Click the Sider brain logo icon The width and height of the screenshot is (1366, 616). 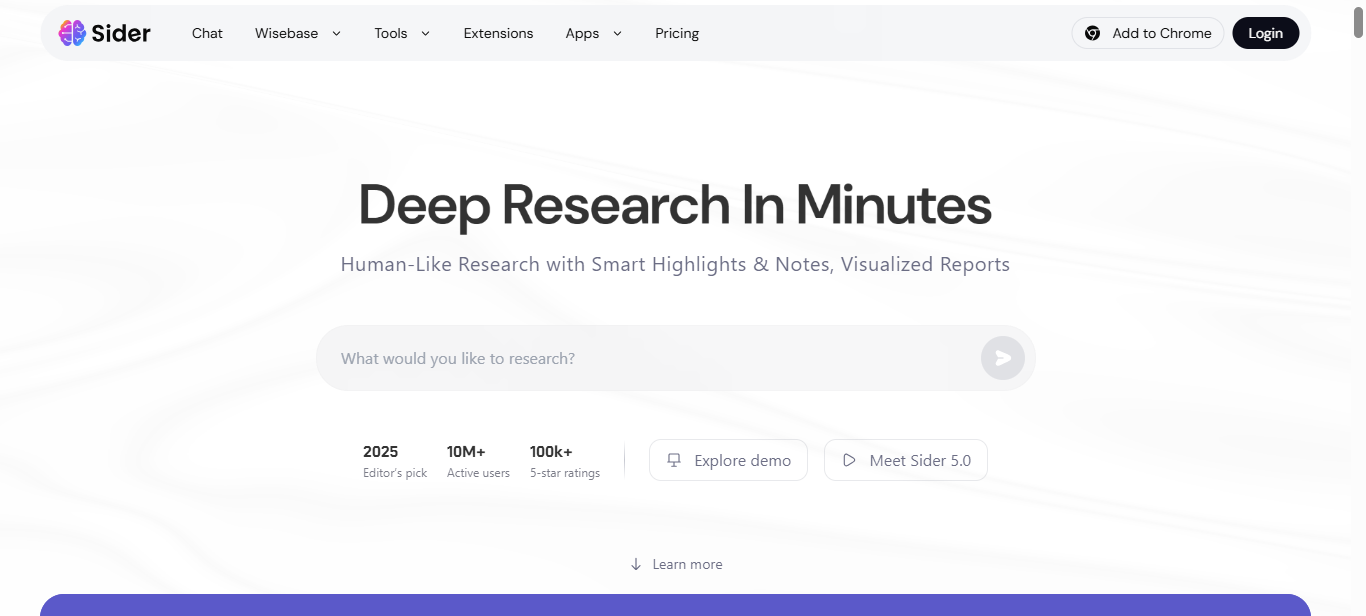click(72, 33)
